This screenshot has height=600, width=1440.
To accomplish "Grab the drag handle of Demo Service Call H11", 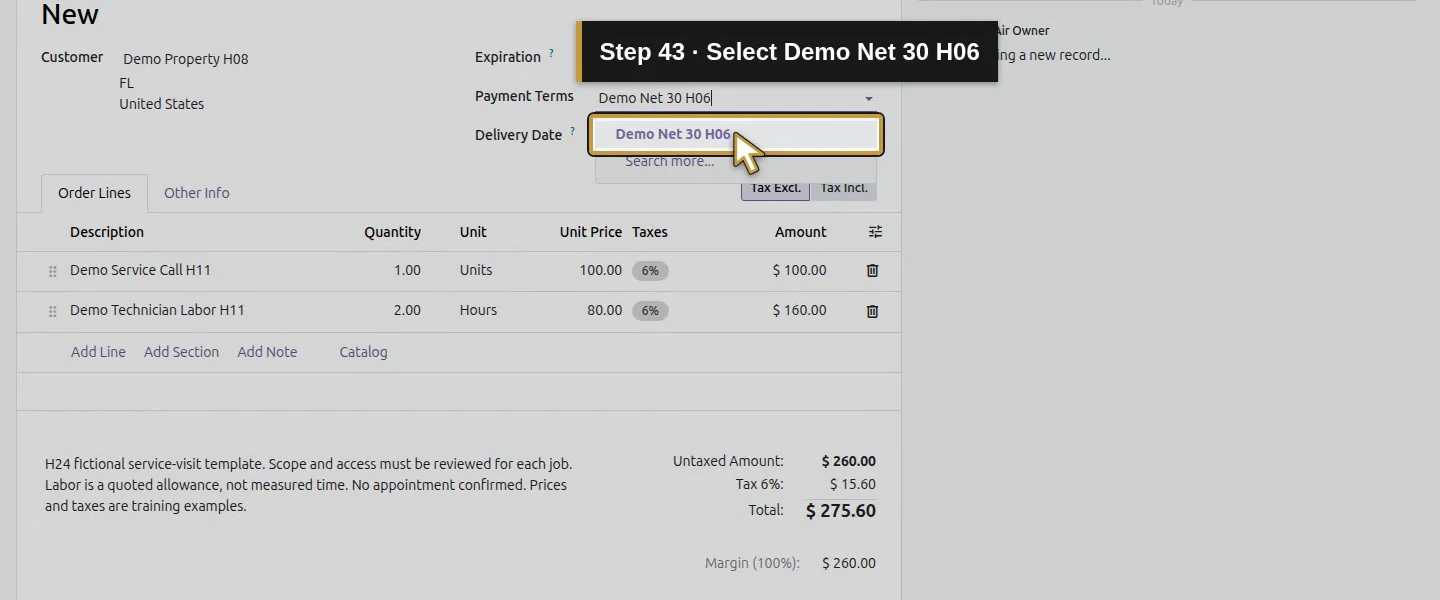I will click(53, 271).
